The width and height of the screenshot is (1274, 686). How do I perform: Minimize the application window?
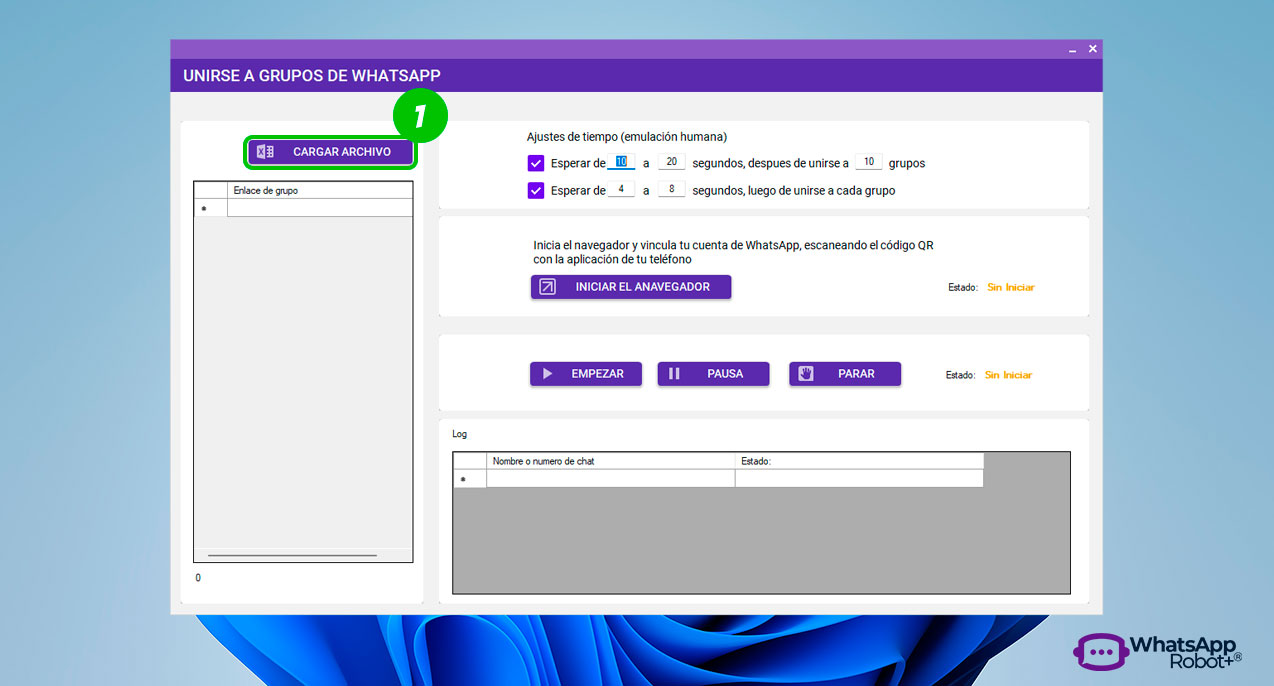(x=1072, y=49)
